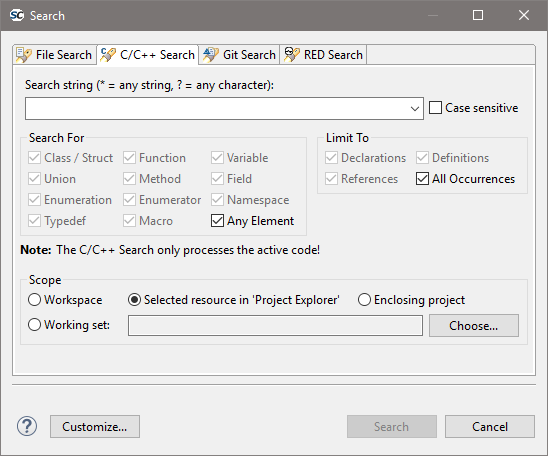Switch to the Git Search tab

tap(239, 55)
